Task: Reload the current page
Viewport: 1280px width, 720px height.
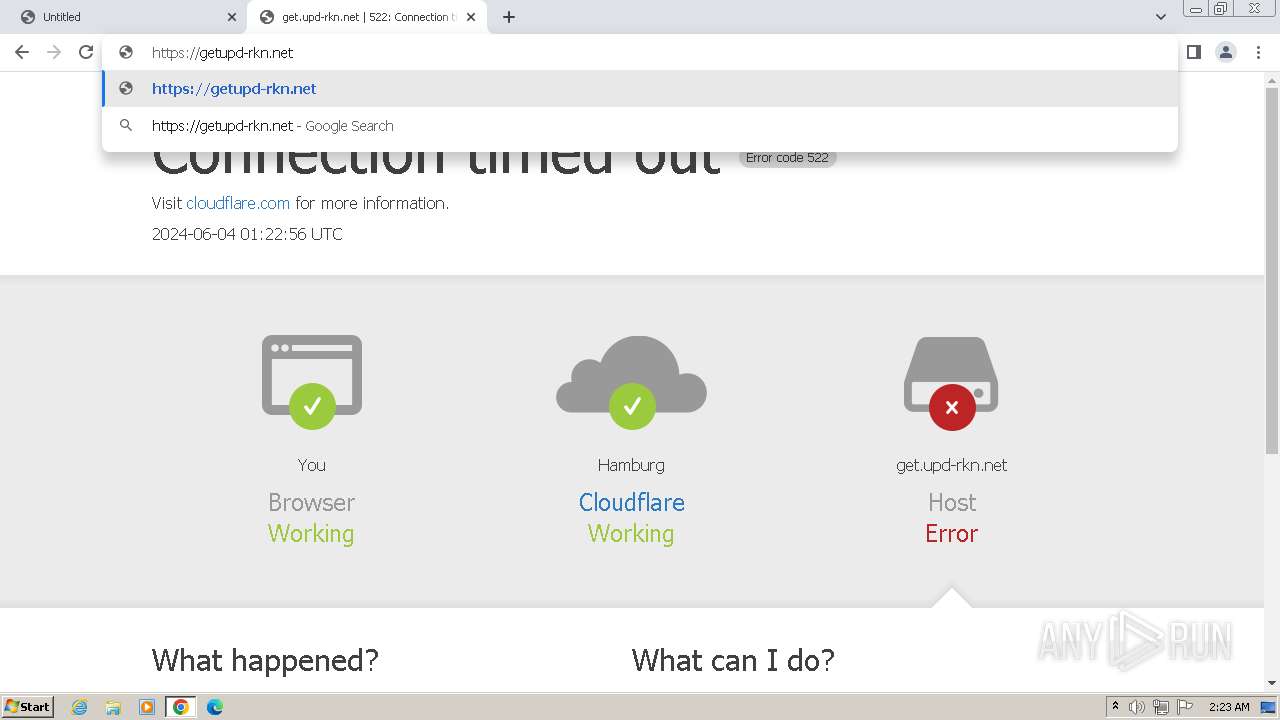Action: [86, 52]
